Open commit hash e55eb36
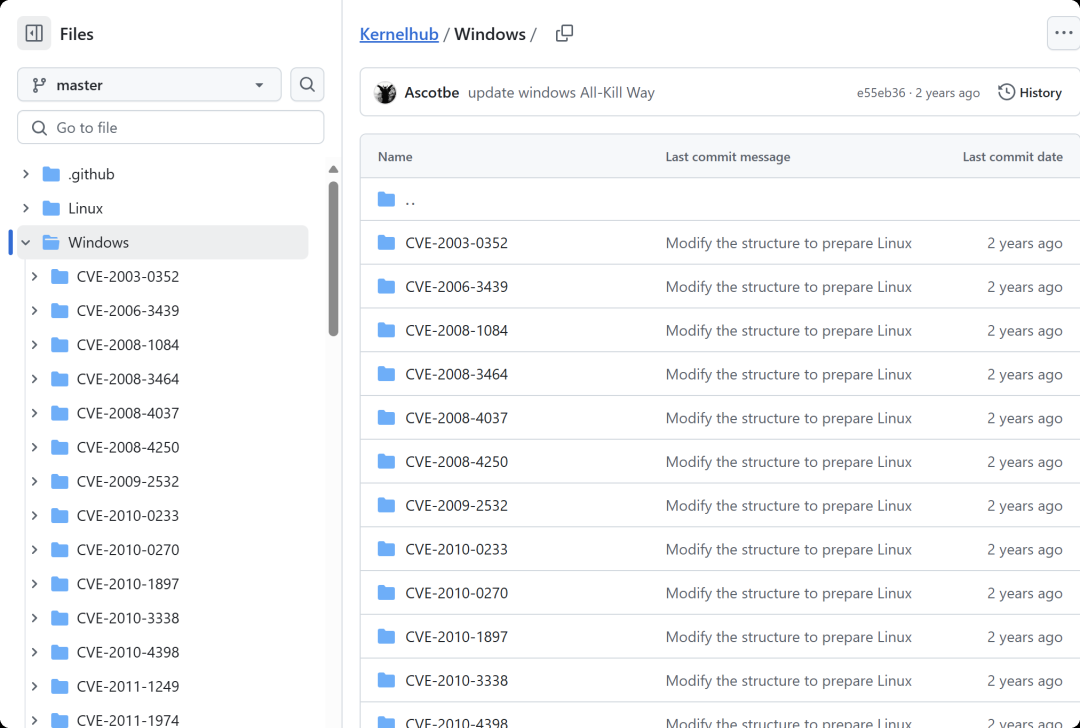 point(881,93)
